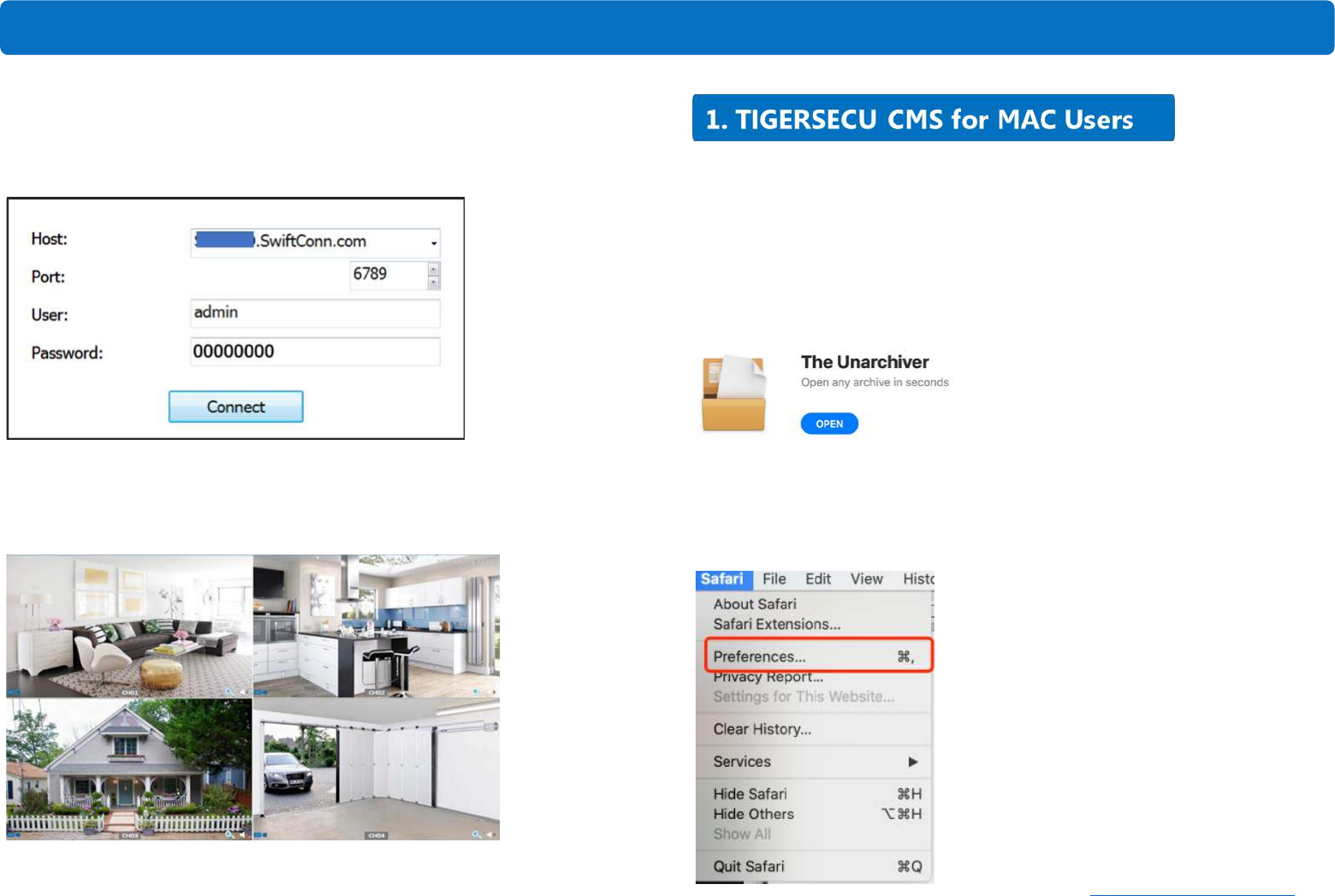The image size is (1335, 896).
Task: Open the View menu in the Safari menu bar
Action: 867,579
